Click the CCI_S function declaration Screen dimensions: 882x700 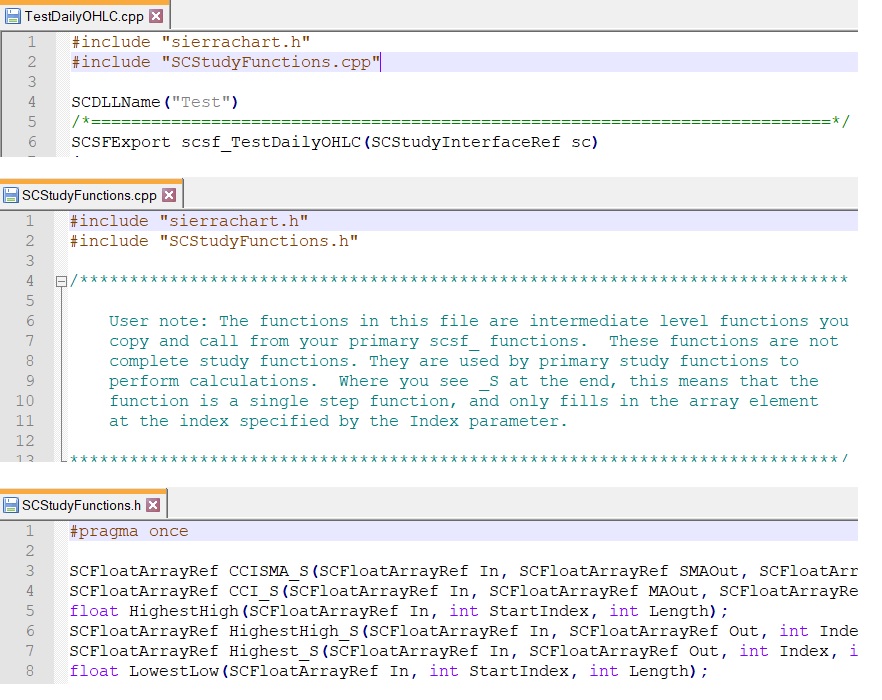464,591
